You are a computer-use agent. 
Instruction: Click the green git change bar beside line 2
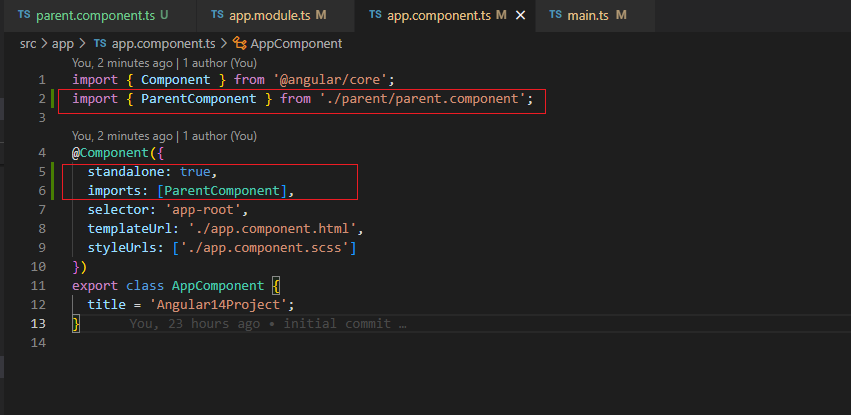point(53,99)
